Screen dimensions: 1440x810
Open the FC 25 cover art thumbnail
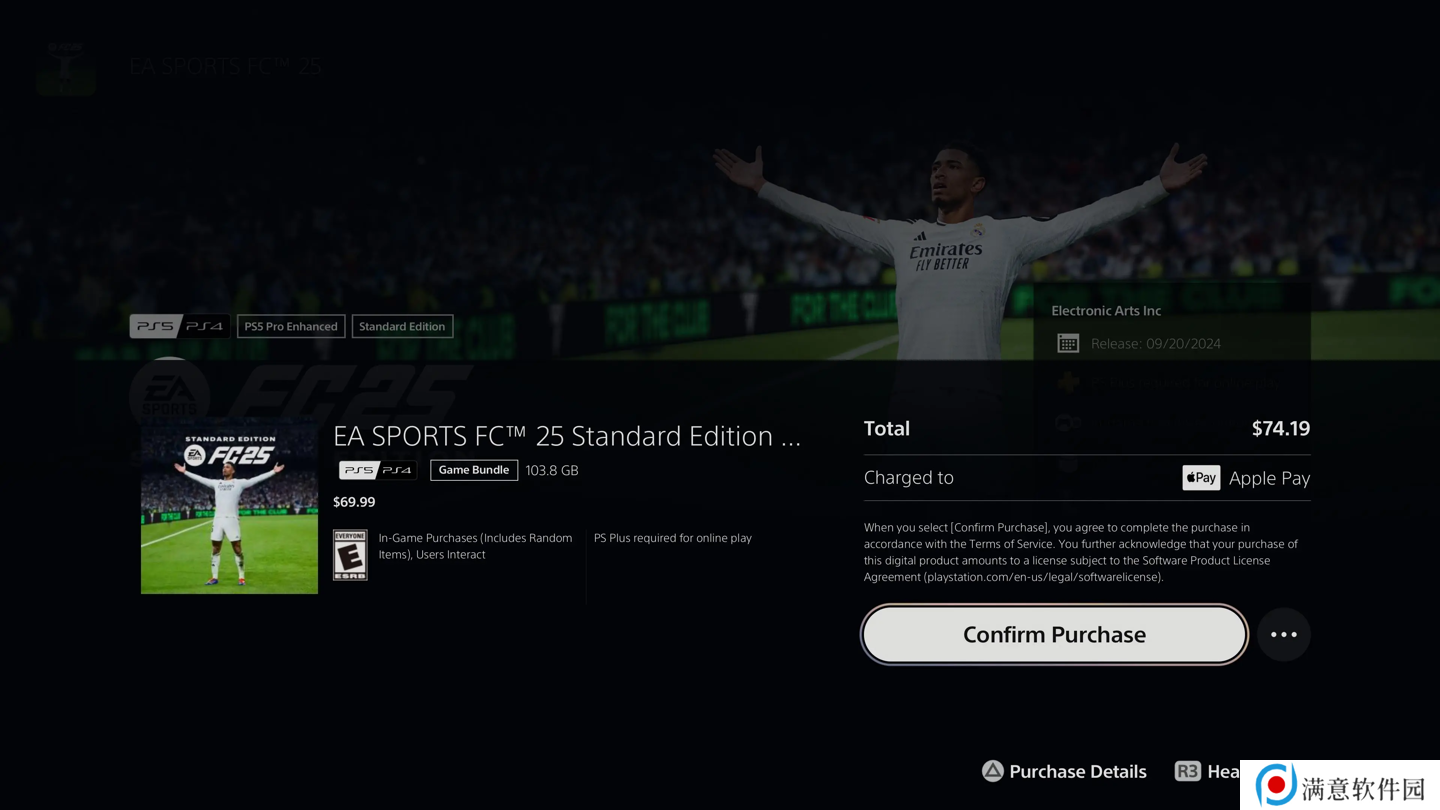[229, 506]
